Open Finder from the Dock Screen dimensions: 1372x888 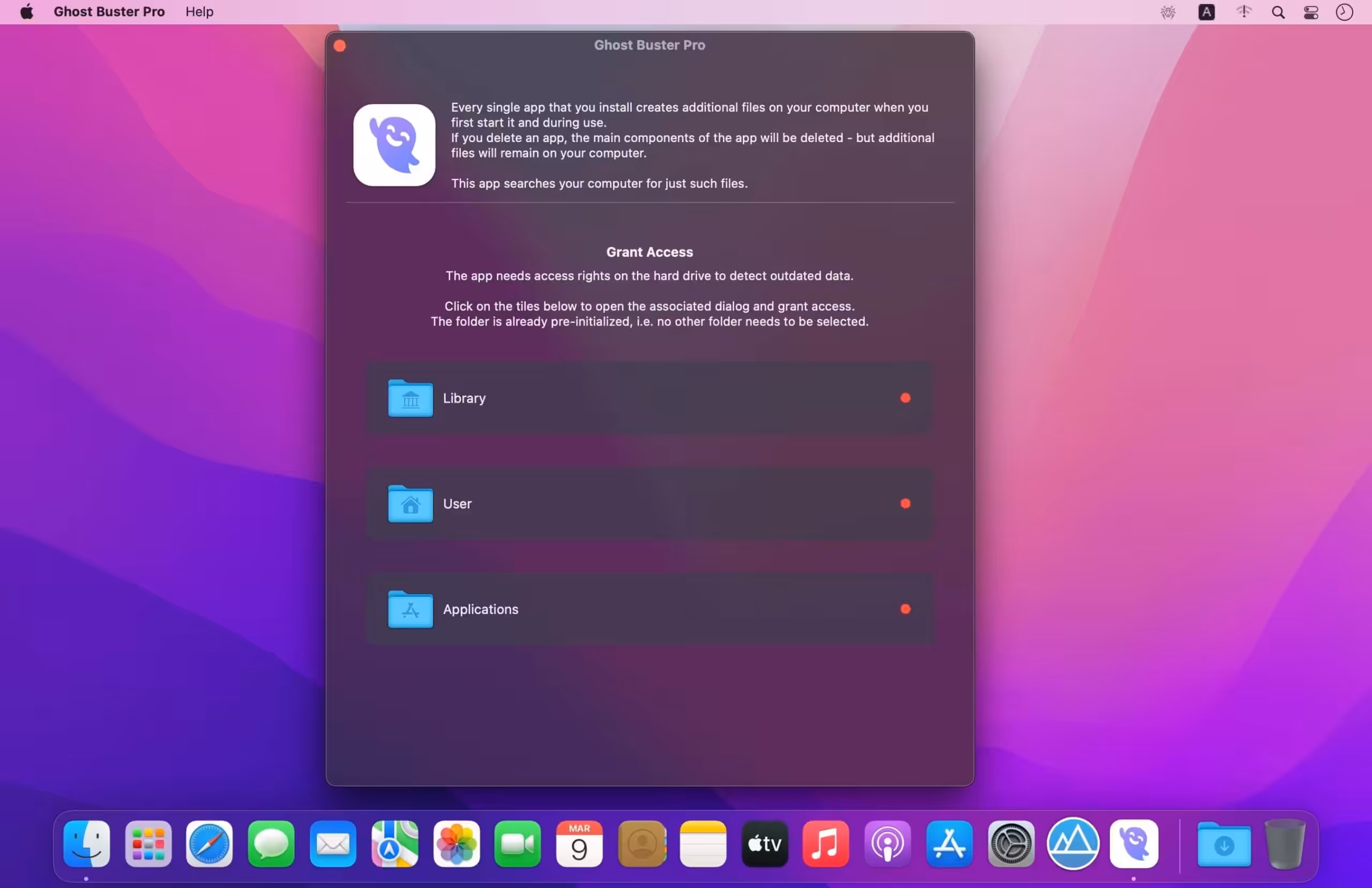click(x=86, y=843)
